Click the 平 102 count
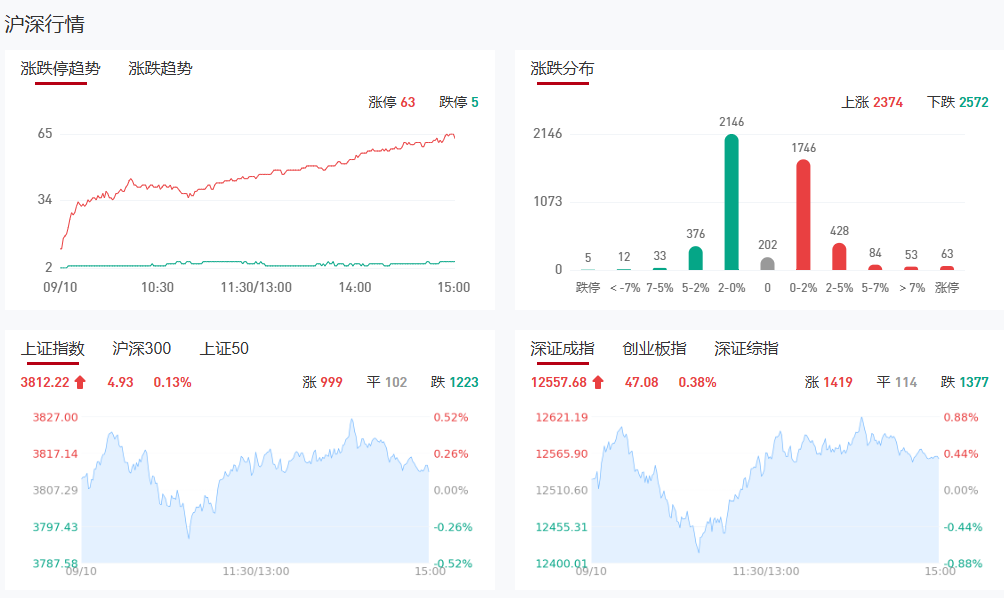1004x598 pixels. 387,382
